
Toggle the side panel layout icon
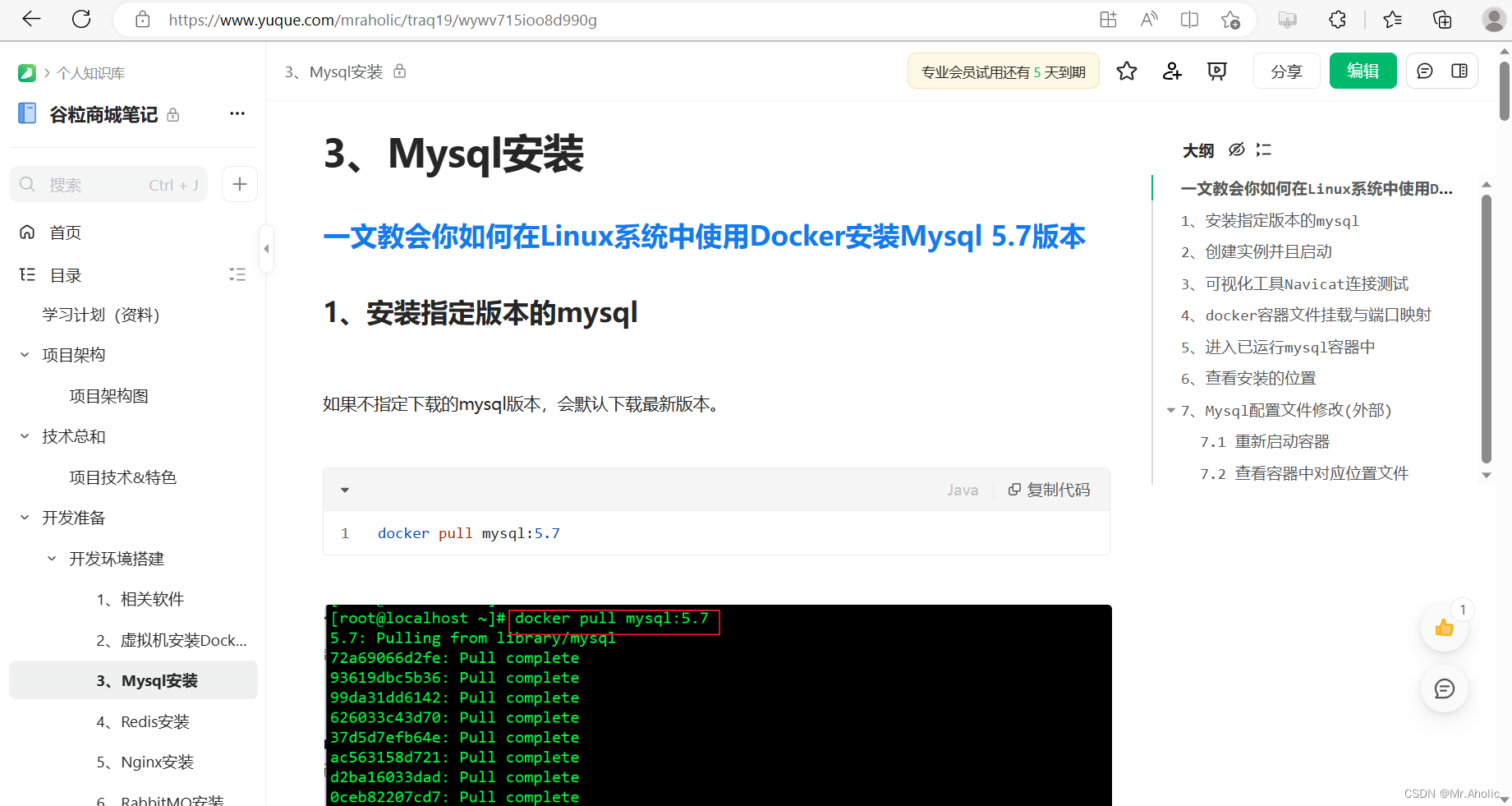click(x=1459, y=71)
